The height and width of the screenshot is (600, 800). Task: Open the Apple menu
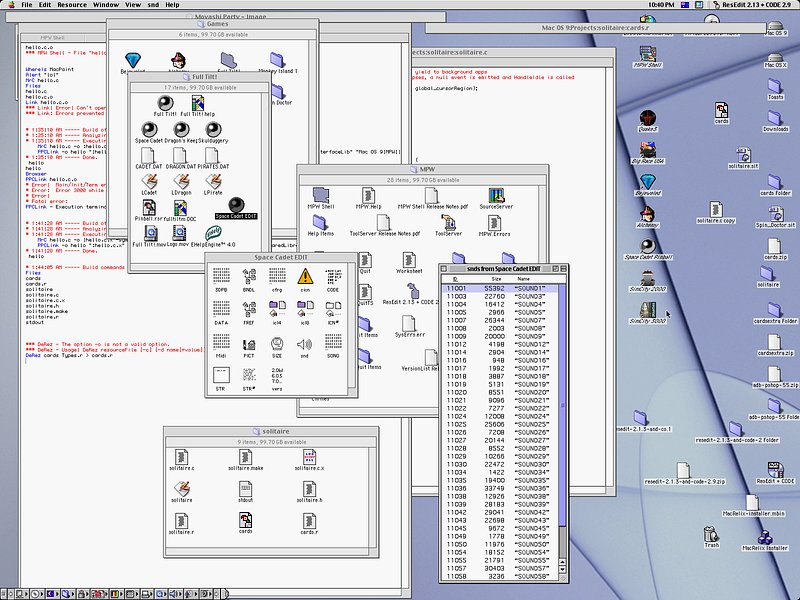[x=10, y=5]
